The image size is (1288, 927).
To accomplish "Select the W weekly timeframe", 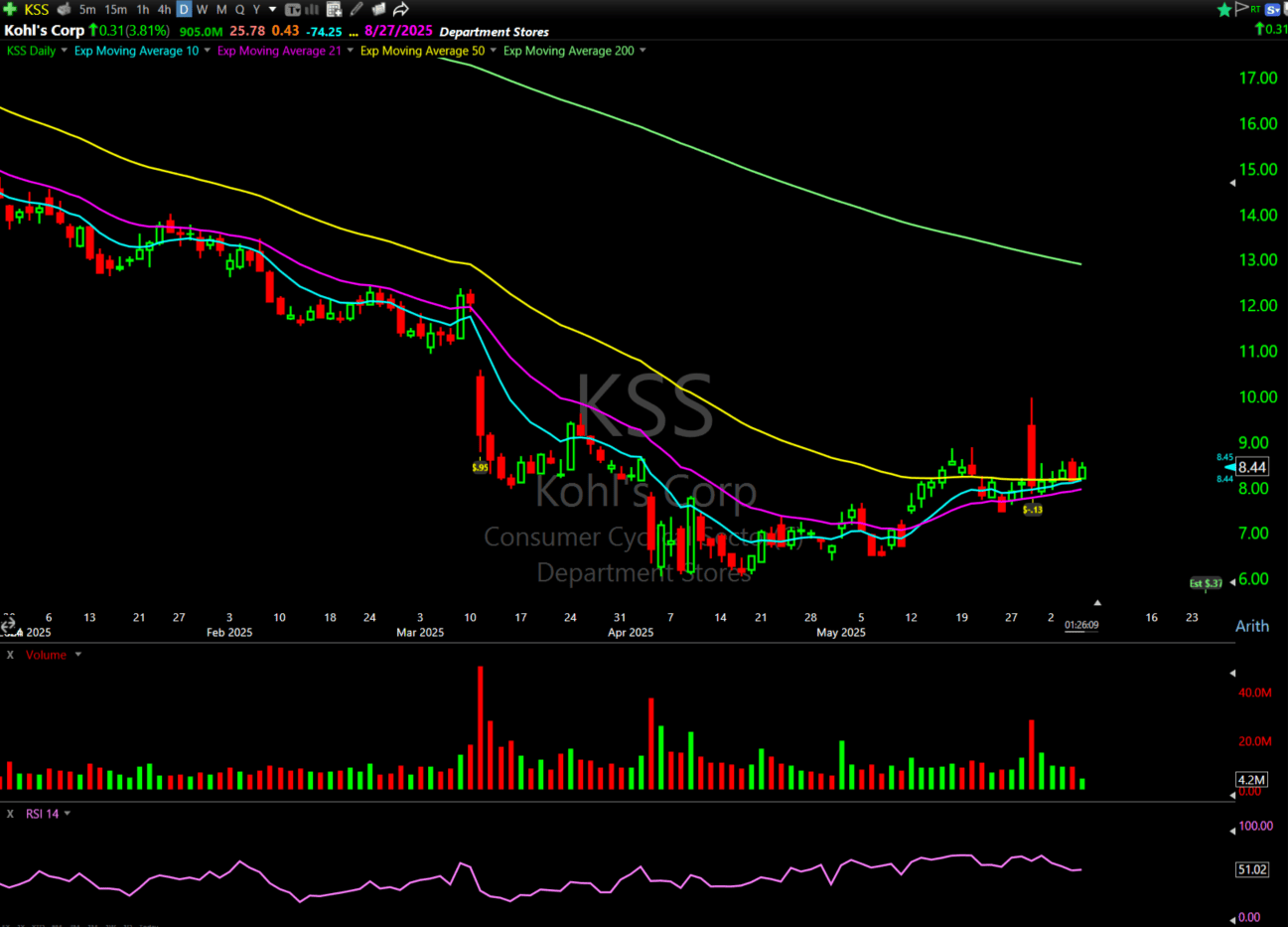I will click(203, 9).
